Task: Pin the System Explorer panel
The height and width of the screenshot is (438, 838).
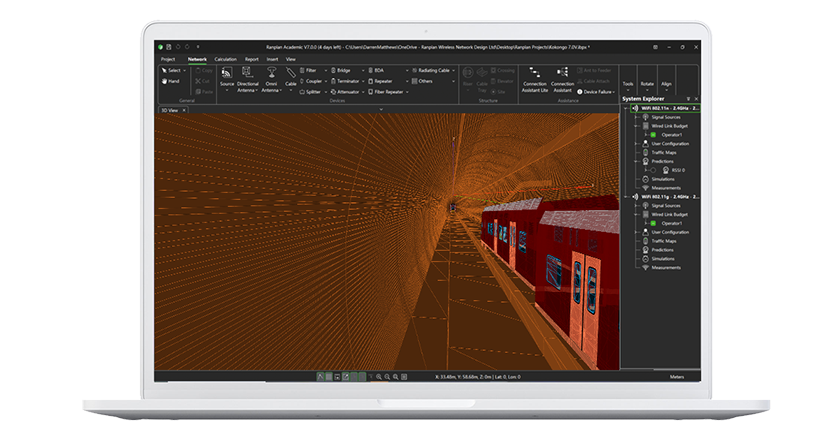Action: coord(688,99)
